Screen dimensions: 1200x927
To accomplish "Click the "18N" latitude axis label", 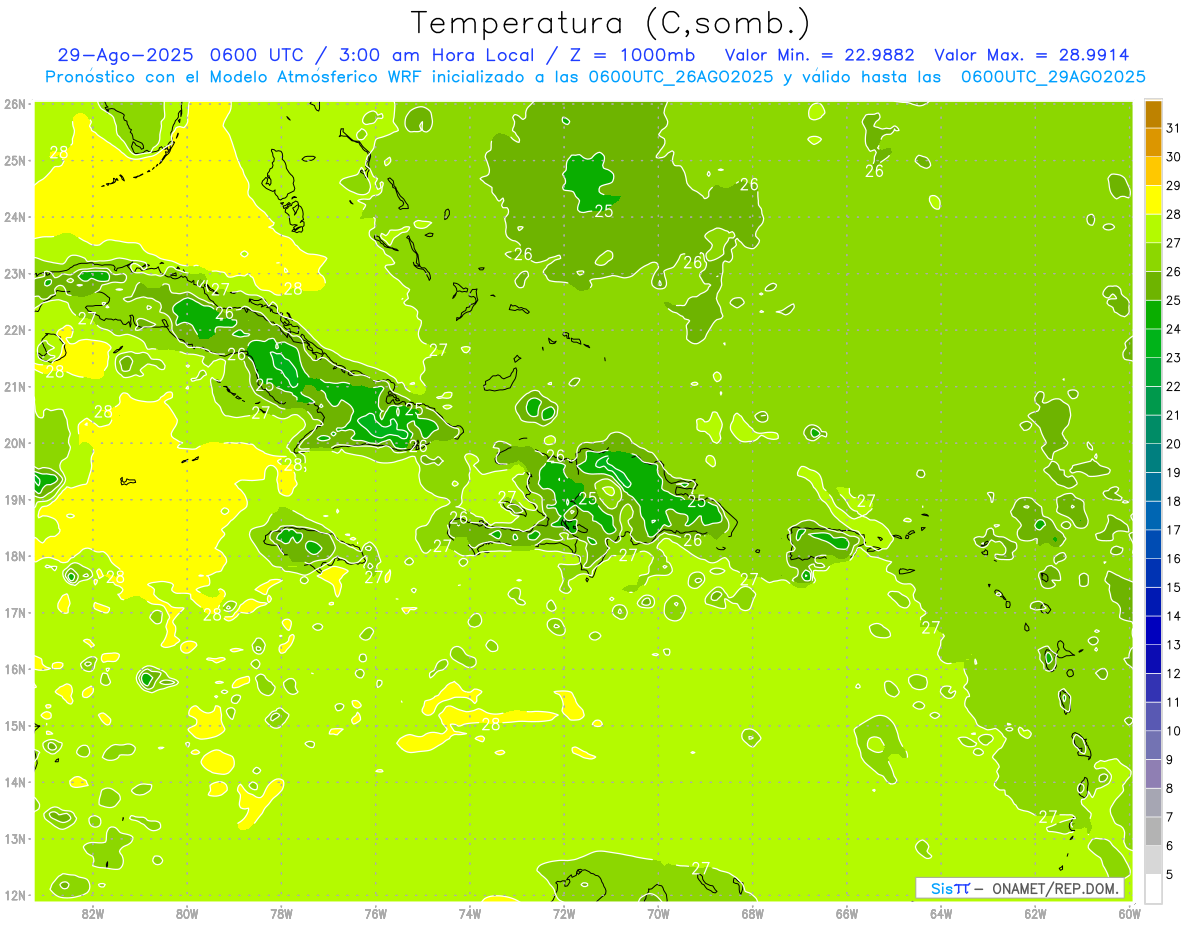I will [15, 555].
